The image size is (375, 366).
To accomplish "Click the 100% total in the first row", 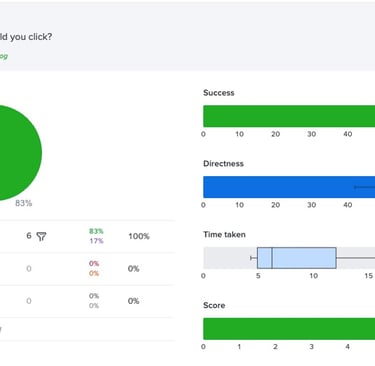I will point(139,236).
